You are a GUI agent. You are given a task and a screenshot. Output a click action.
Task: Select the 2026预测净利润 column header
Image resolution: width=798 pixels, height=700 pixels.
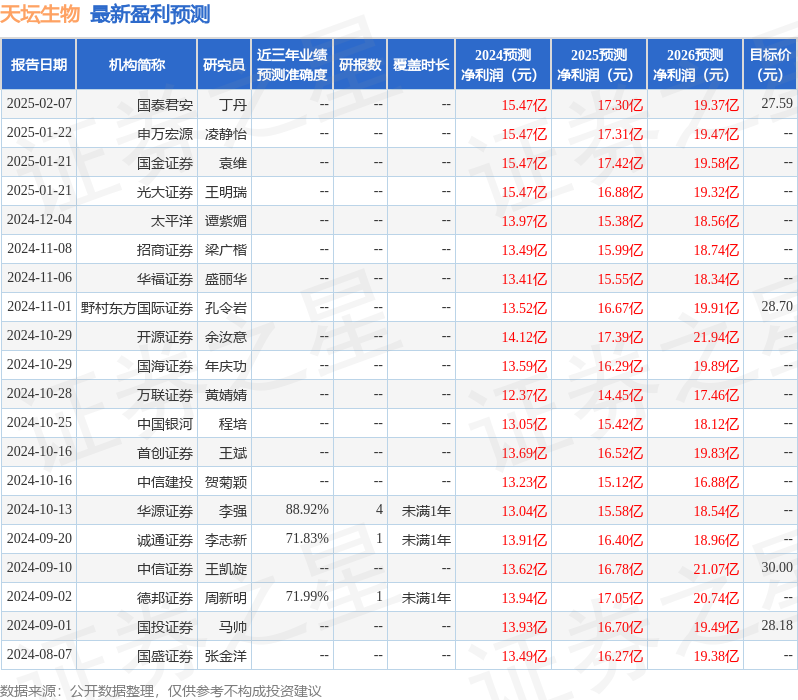(695, 65)
